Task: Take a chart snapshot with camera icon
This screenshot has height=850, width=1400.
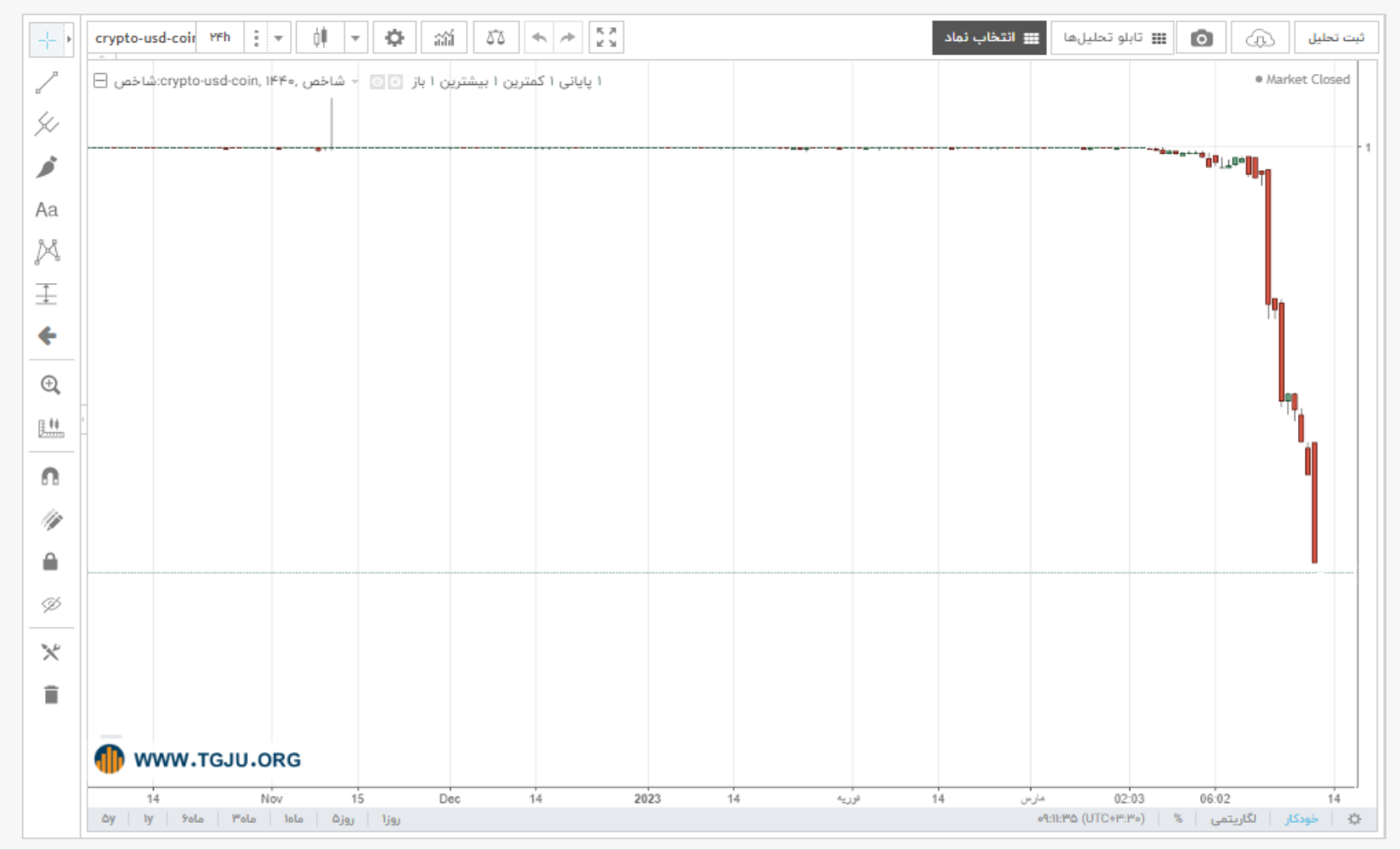Action: click(1201, 38)
